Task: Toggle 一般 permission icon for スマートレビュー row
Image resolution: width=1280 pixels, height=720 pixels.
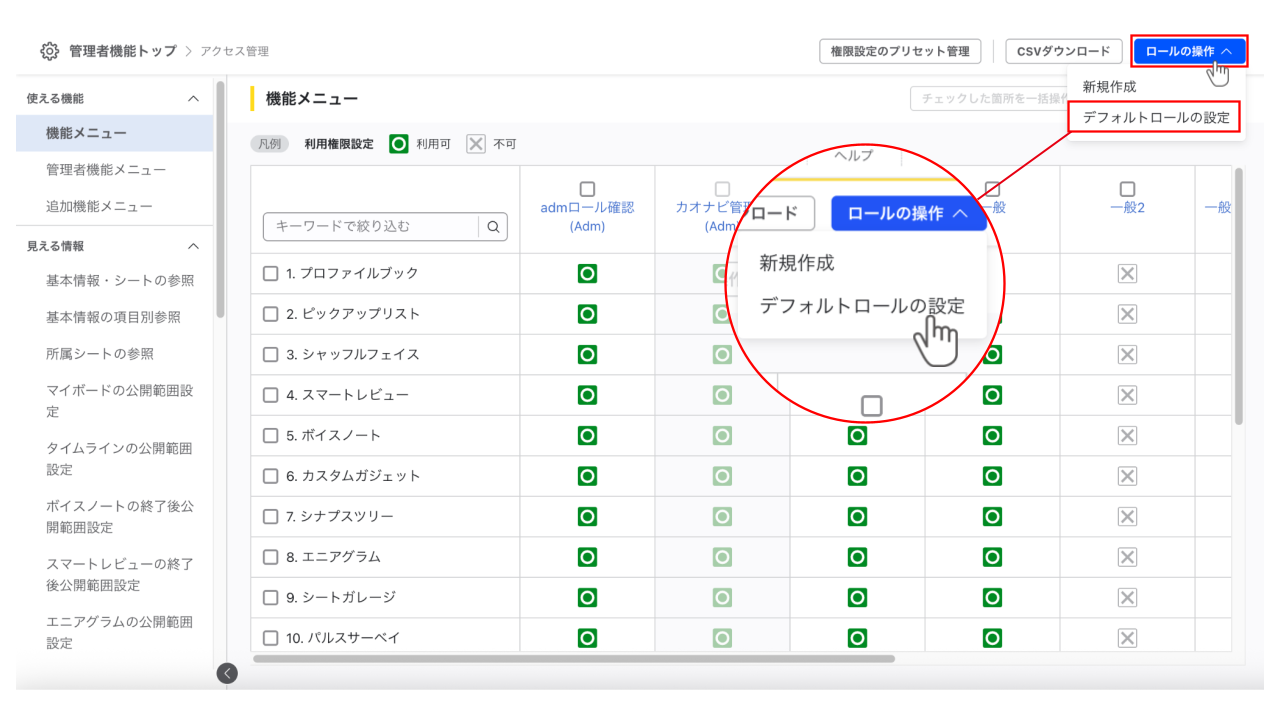Action: click(x=992, y=395)
